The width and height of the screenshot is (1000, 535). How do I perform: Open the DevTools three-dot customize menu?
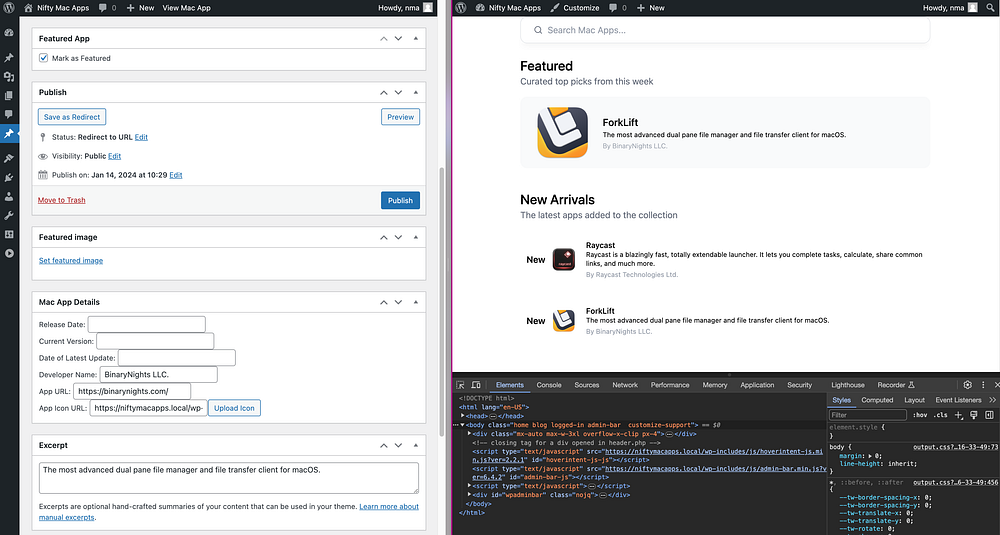(983, 385)
